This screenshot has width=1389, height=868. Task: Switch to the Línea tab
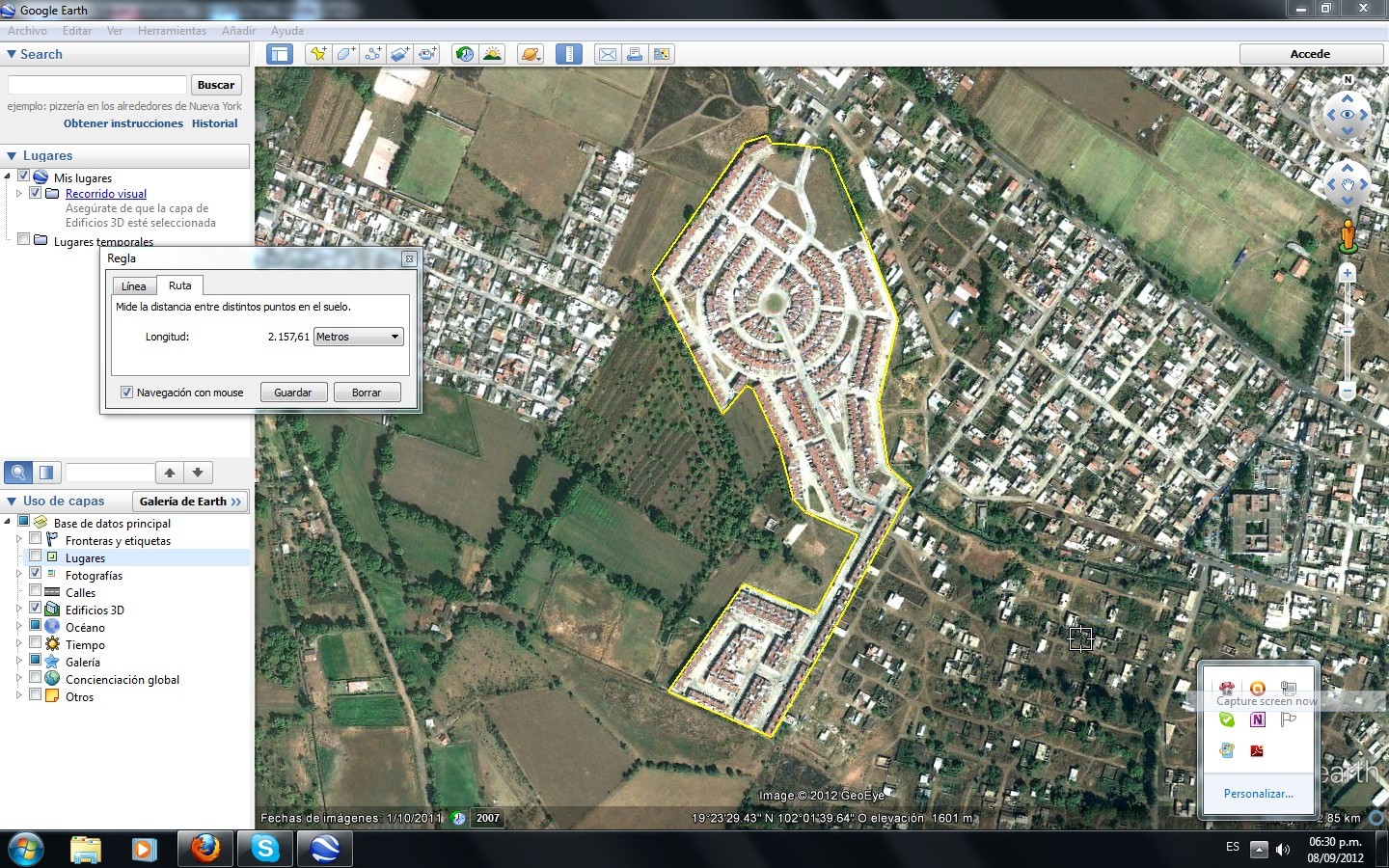[134, 286]
